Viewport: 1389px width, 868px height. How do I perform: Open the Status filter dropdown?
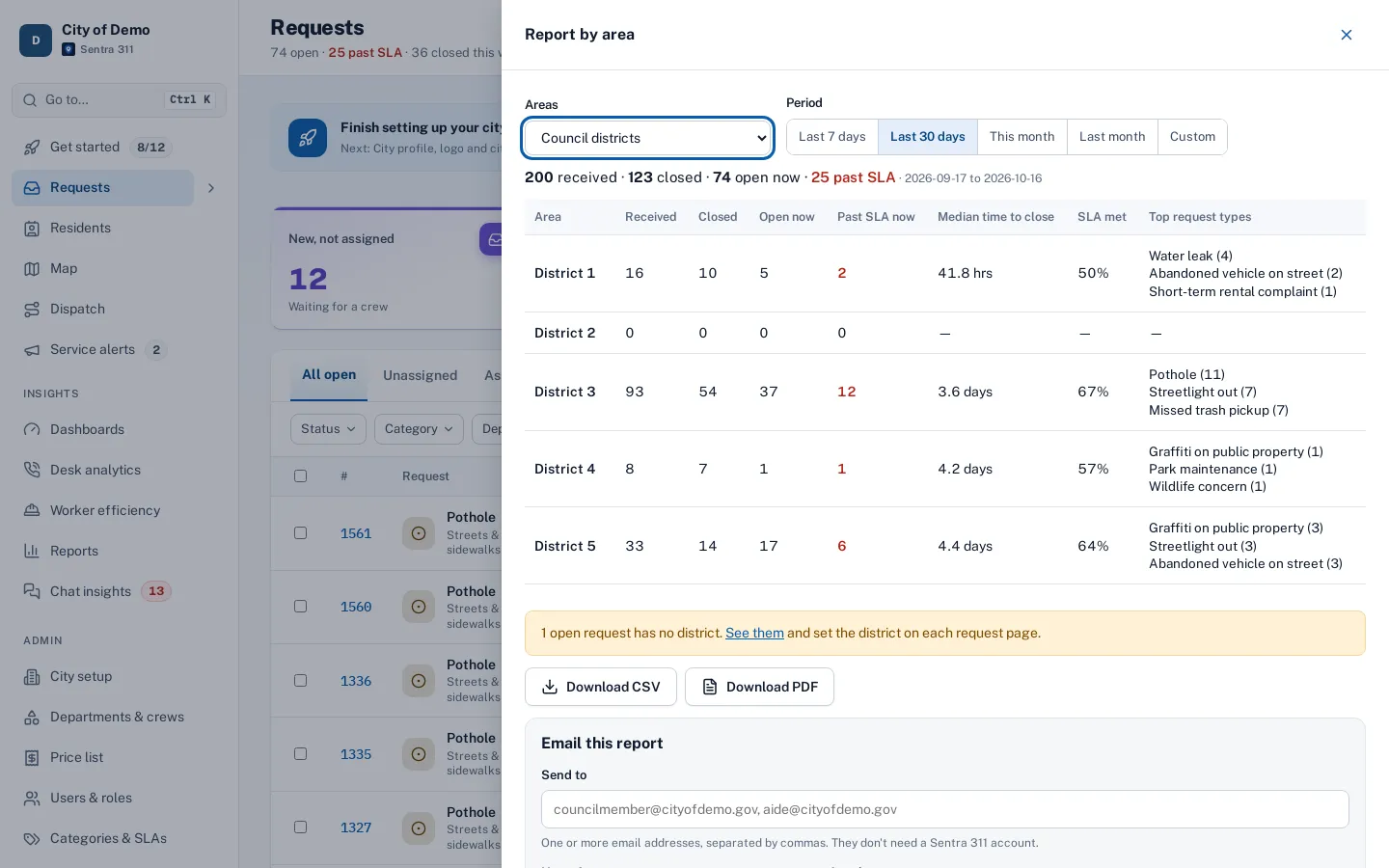328,429
